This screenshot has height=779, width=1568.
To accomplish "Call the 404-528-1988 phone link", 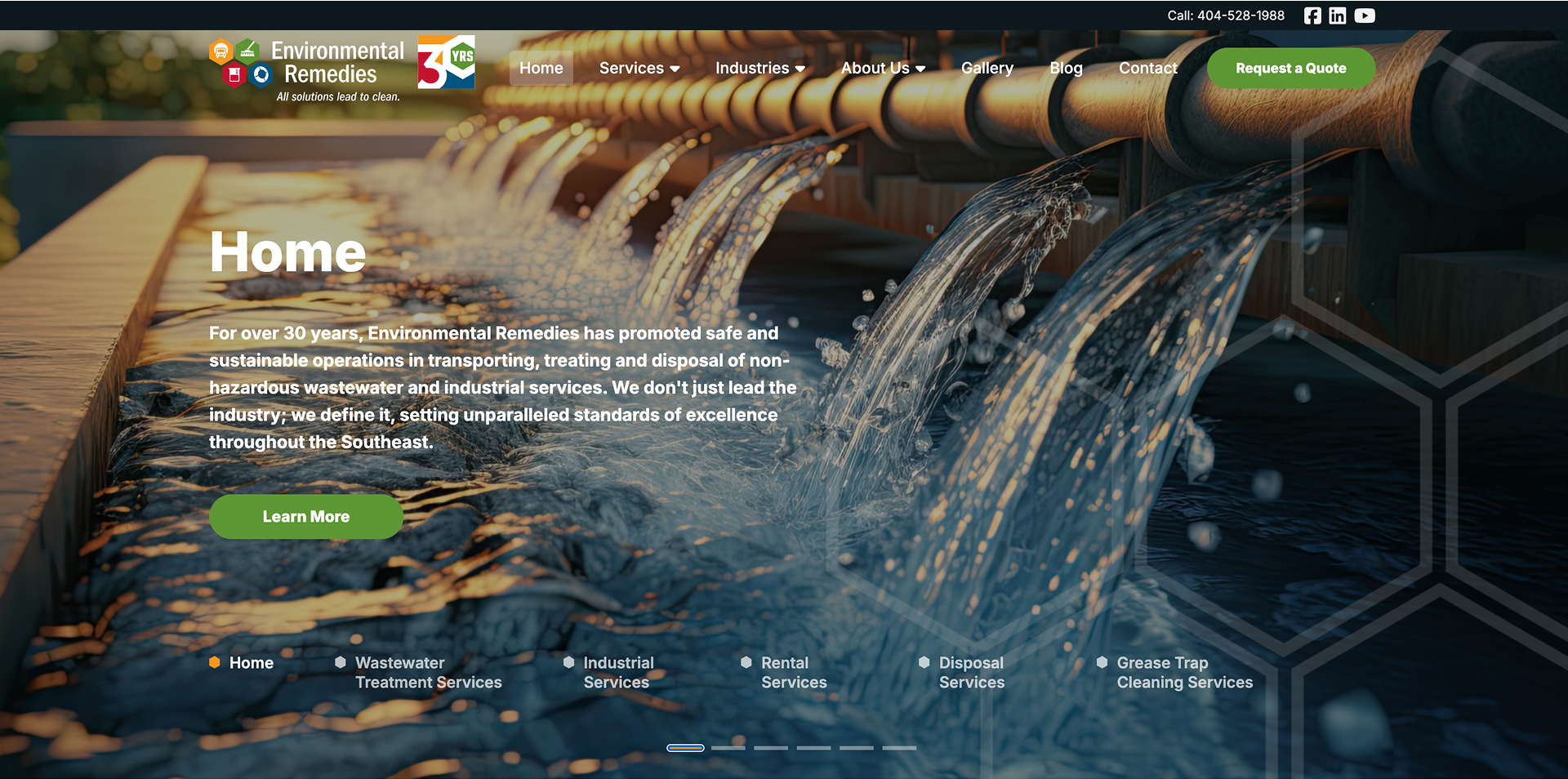I will tap(1226, 16).
